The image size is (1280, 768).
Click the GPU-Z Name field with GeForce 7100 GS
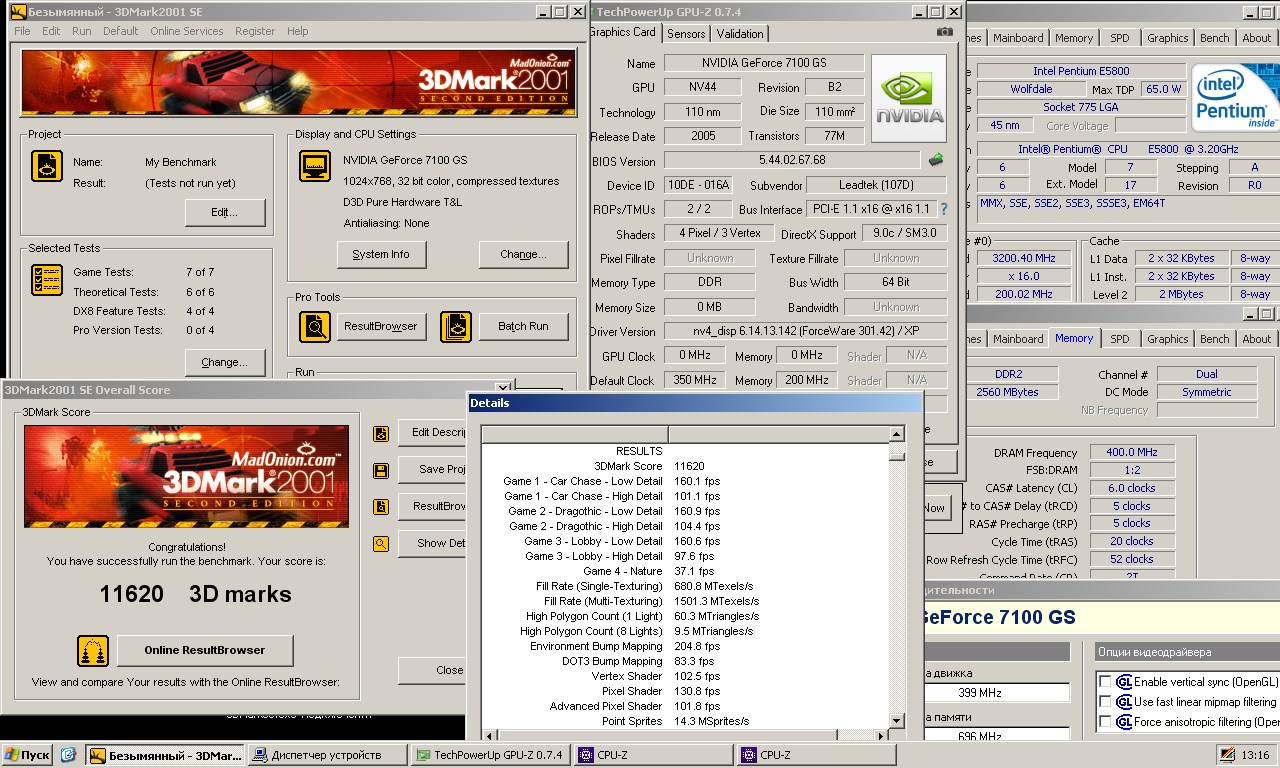[x=764, y=63]
